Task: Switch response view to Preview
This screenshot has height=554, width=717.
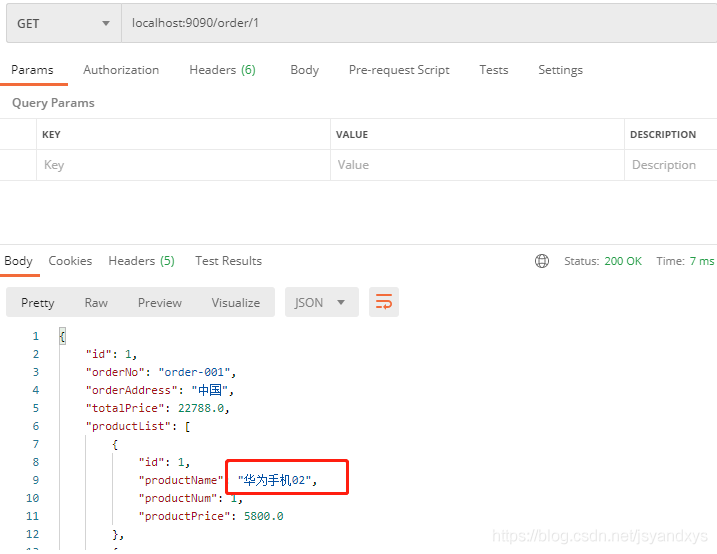Action: tap(160, 303)
